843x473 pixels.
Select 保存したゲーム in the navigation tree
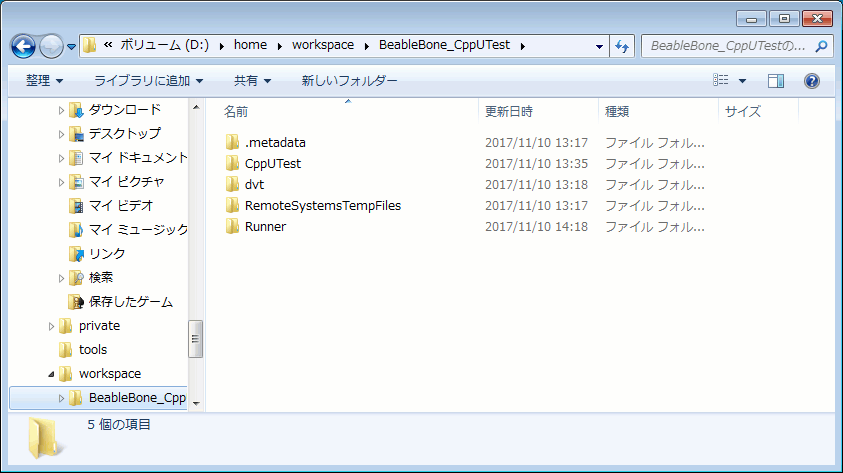pos(131,302)
